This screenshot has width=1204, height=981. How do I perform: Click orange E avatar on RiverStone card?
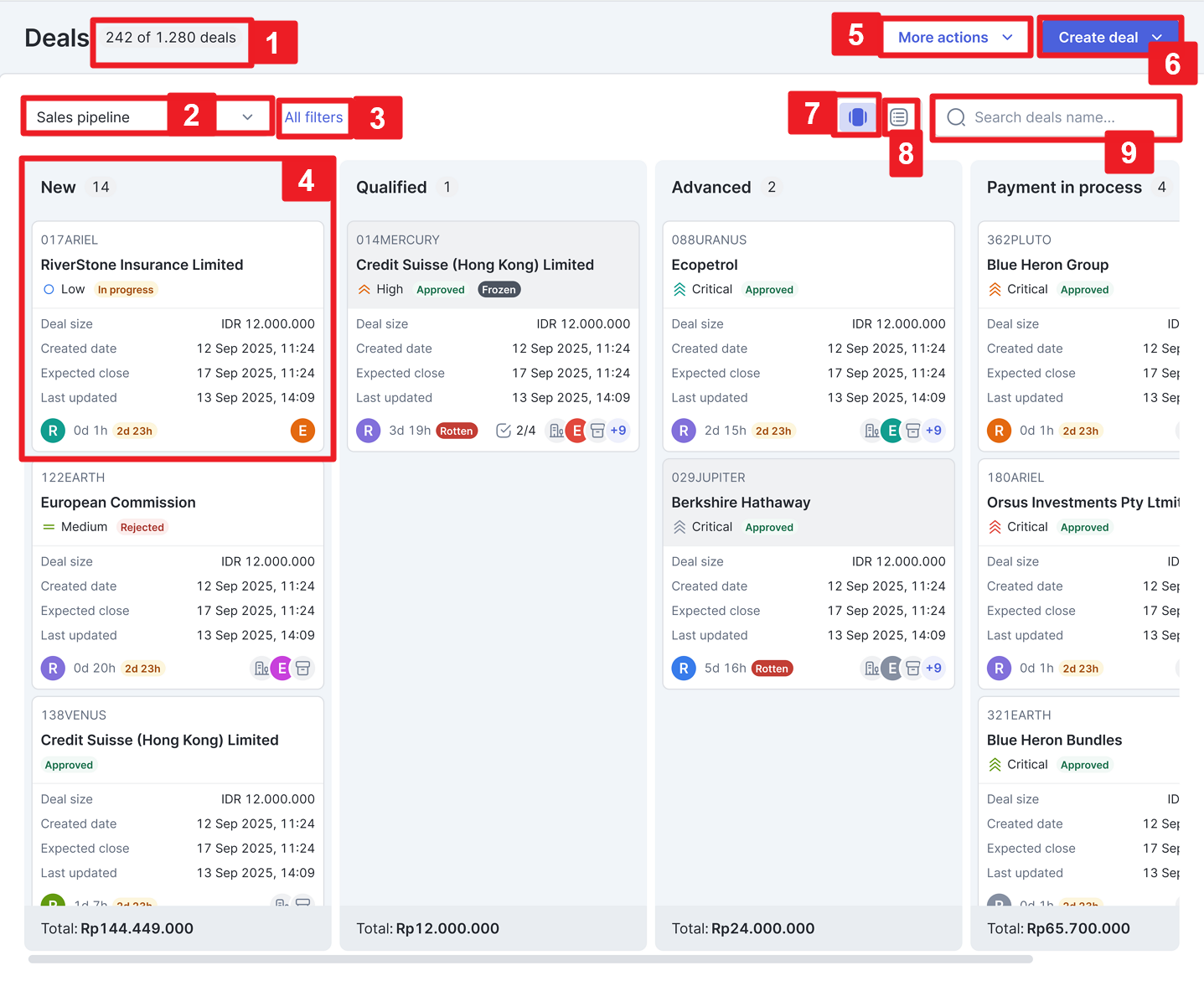click(302, 431)
